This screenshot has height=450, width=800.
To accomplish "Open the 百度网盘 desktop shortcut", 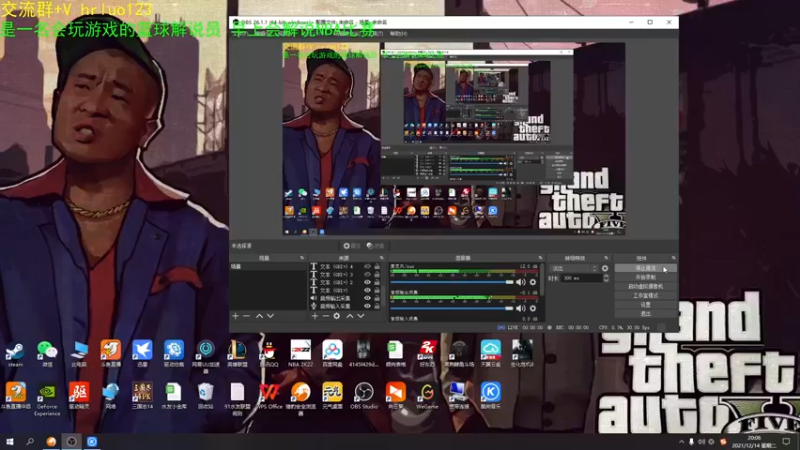I will [332, 354].
